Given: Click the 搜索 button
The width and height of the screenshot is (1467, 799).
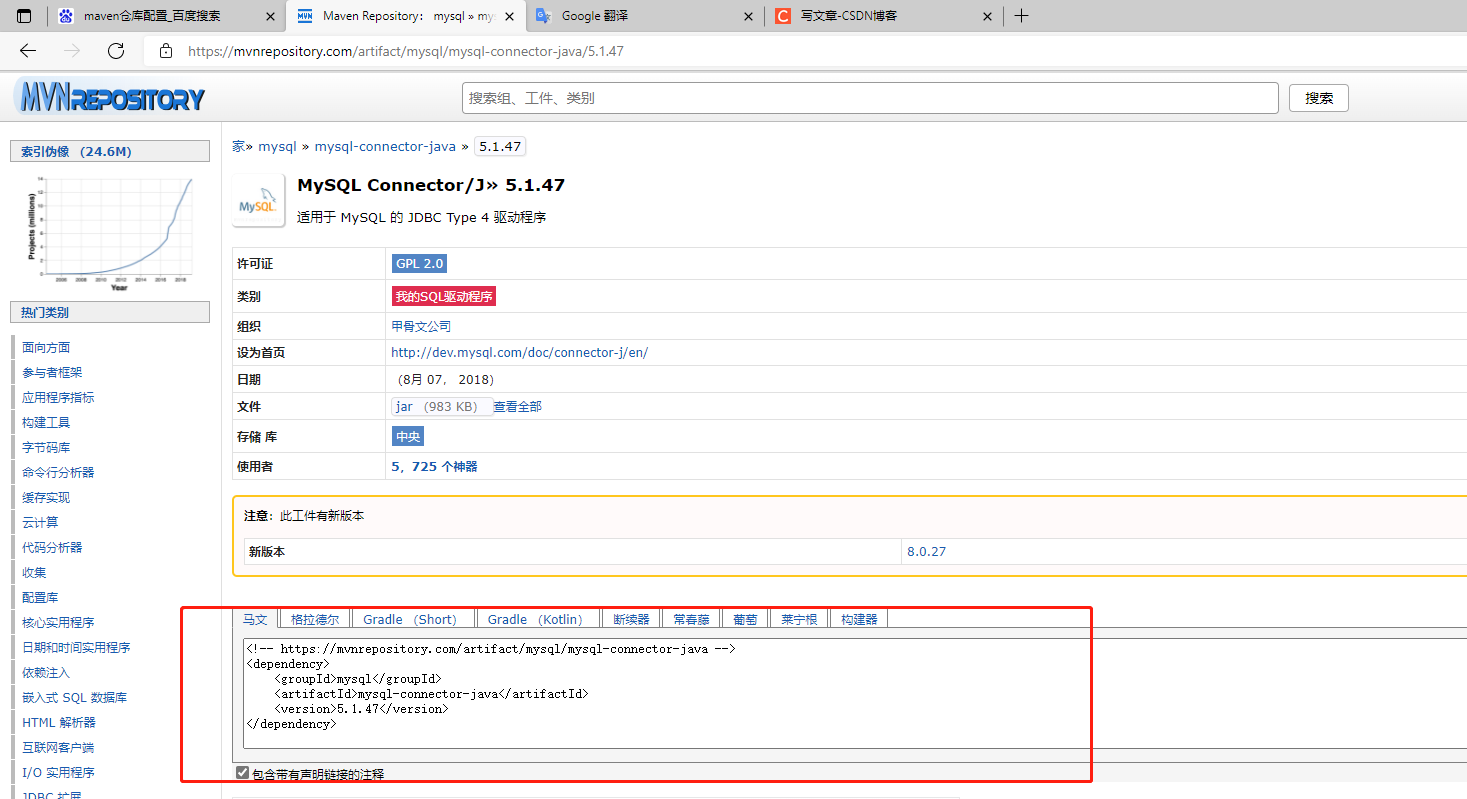Looking at the screenshot, I should 1319,98.
